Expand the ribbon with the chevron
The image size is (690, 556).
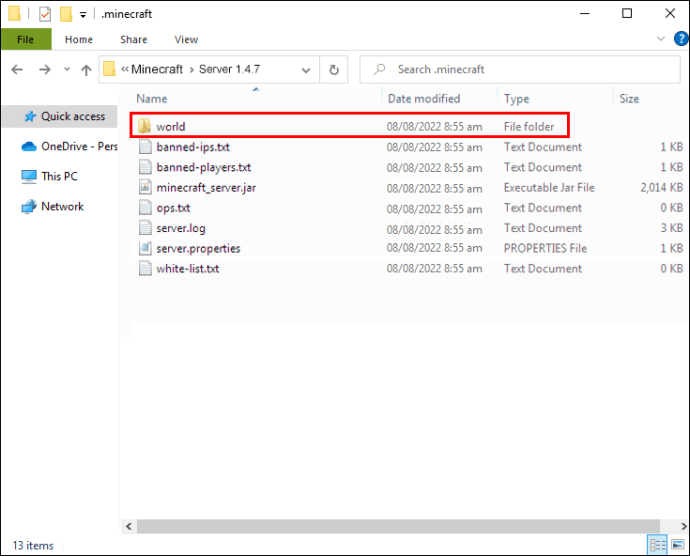pos(661,39)
